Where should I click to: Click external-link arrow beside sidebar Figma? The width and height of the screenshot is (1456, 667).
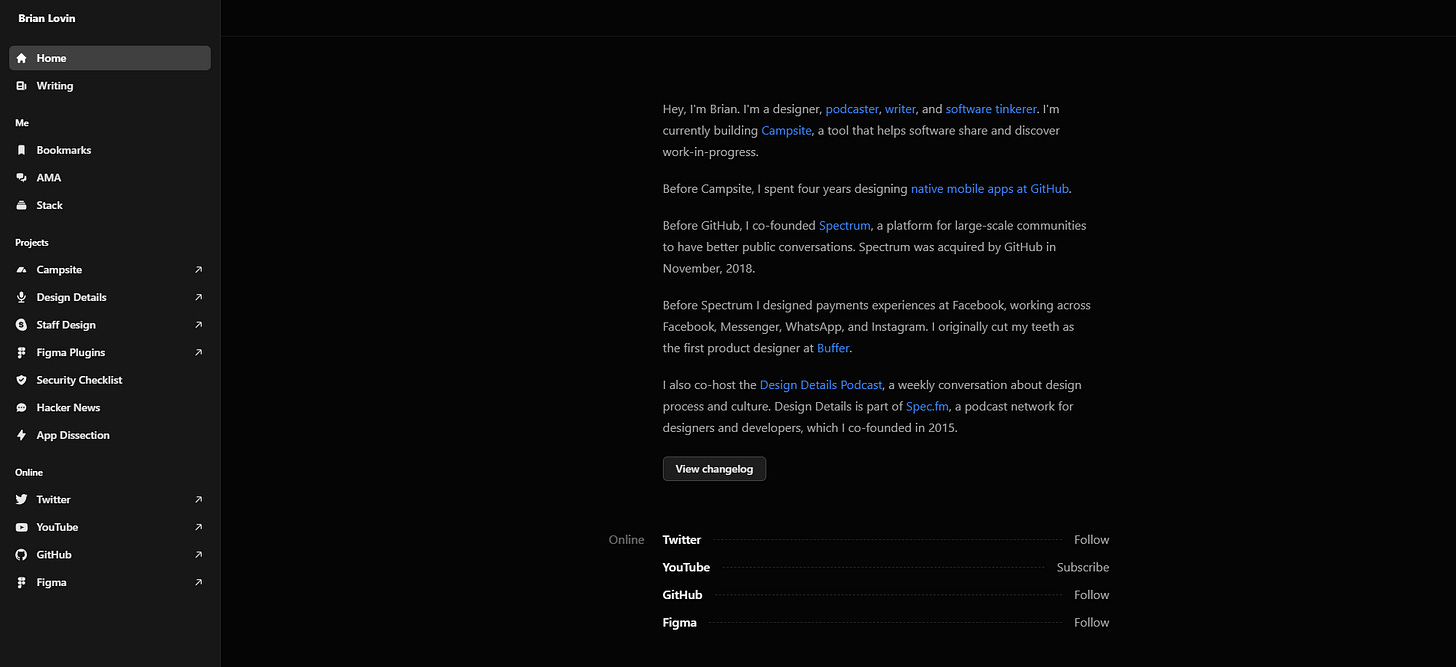pos(198,582)
